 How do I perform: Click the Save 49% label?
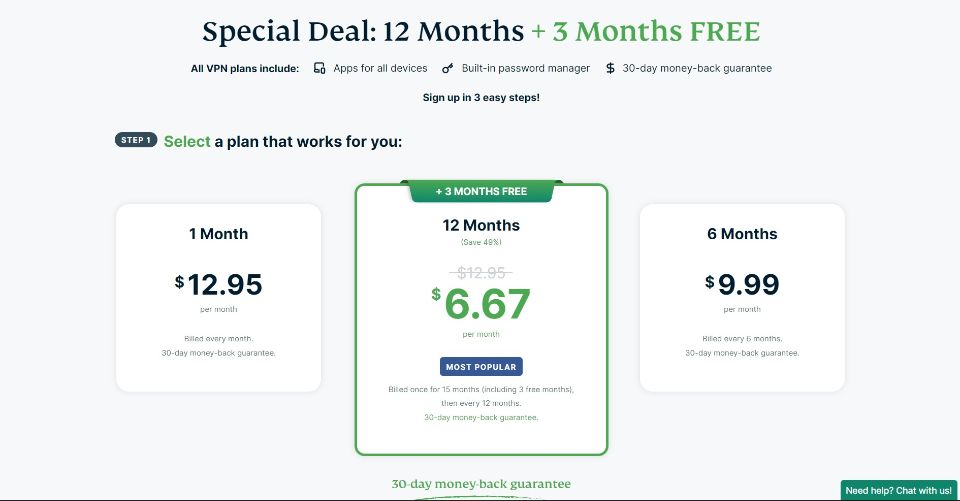pos(481,242)
